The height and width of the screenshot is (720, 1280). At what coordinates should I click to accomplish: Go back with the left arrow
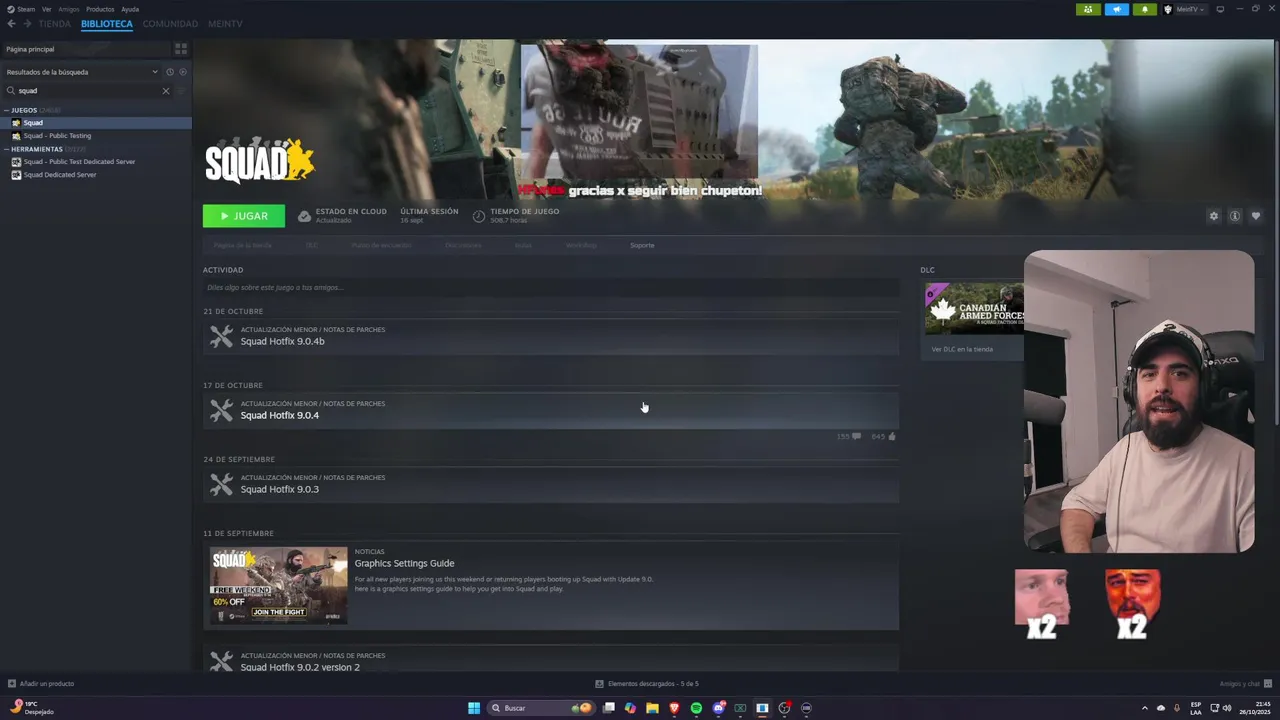point(11,23)
